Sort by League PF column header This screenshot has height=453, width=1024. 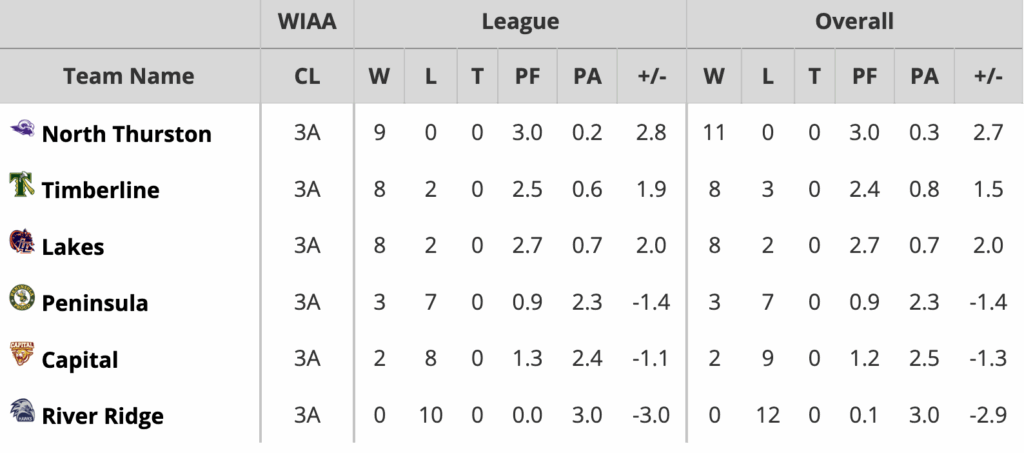[x=529, y=76]
